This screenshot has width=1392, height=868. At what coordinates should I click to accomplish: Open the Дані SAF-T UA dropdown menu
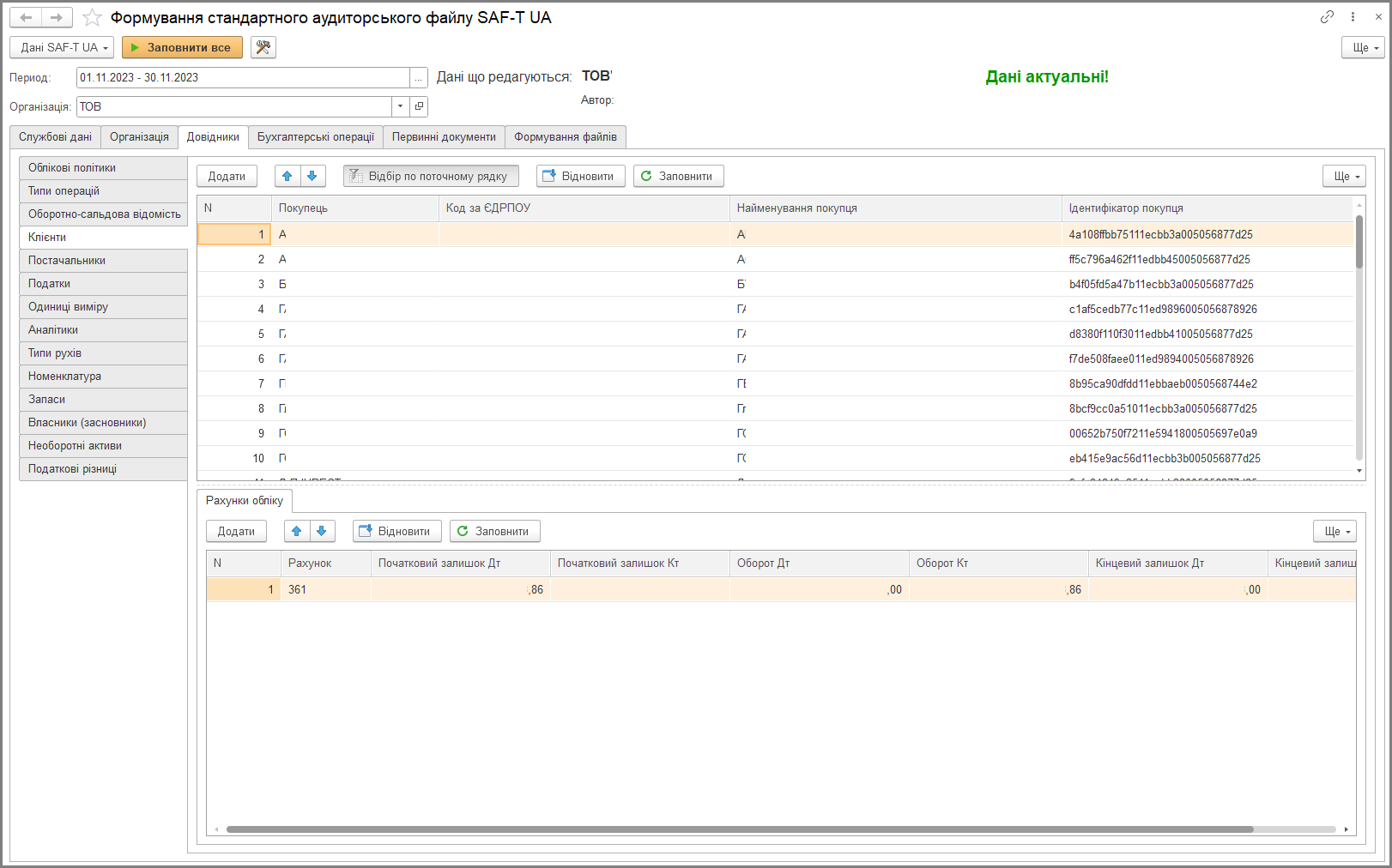(62, 47)
